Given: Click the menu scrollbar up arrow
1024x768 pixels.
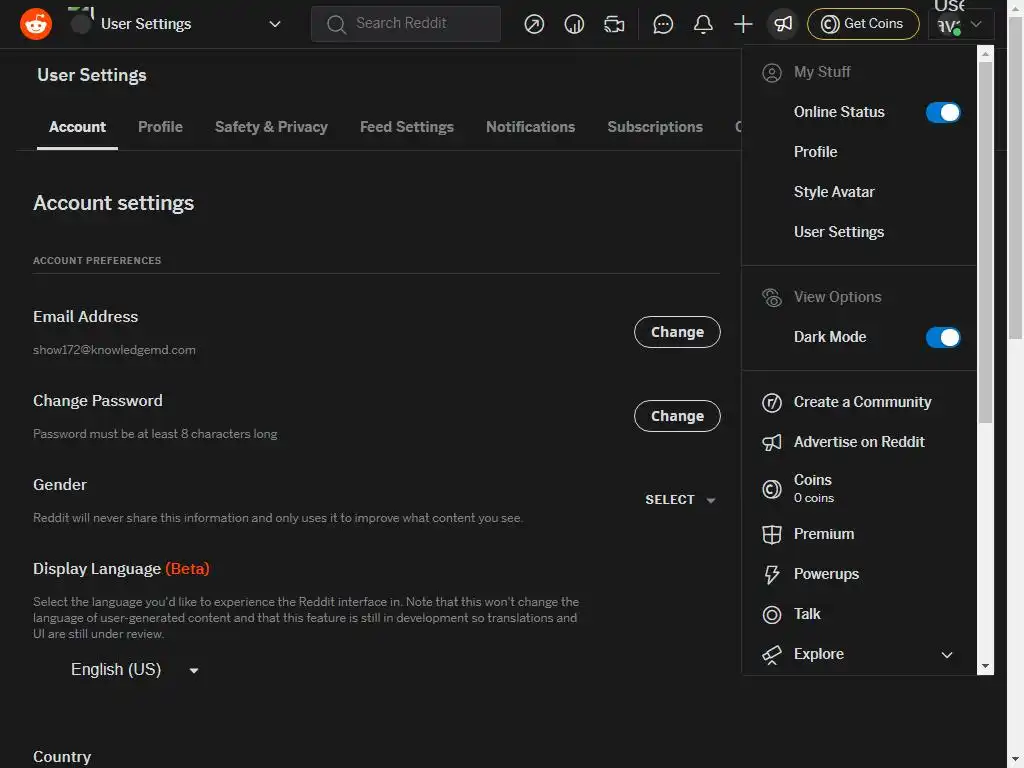Looking at the screenshot, I should click(x=985, y=55).
